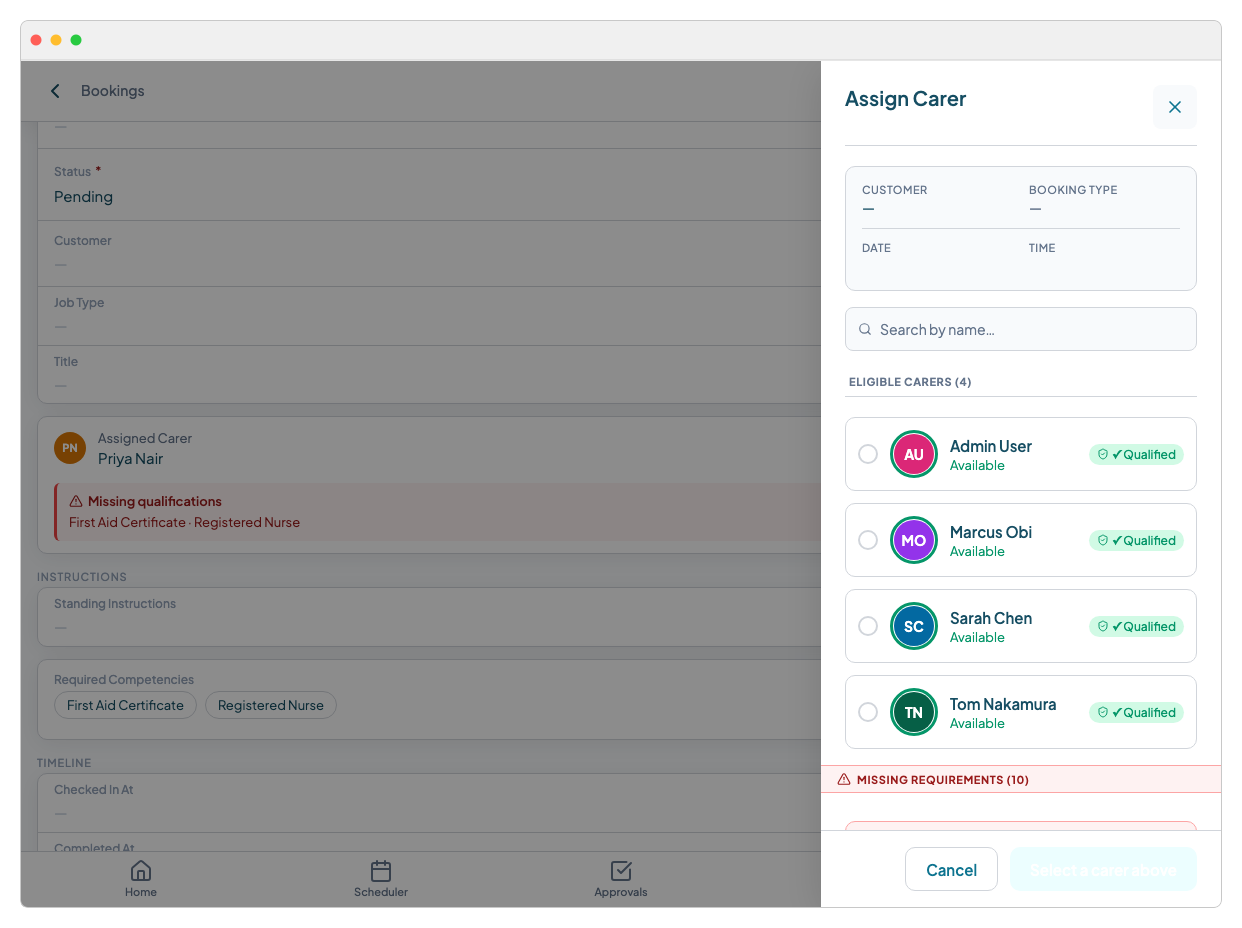The image size is (1242, 928).
Task: Click the Select a carer above button
Action: (1102, 870)
